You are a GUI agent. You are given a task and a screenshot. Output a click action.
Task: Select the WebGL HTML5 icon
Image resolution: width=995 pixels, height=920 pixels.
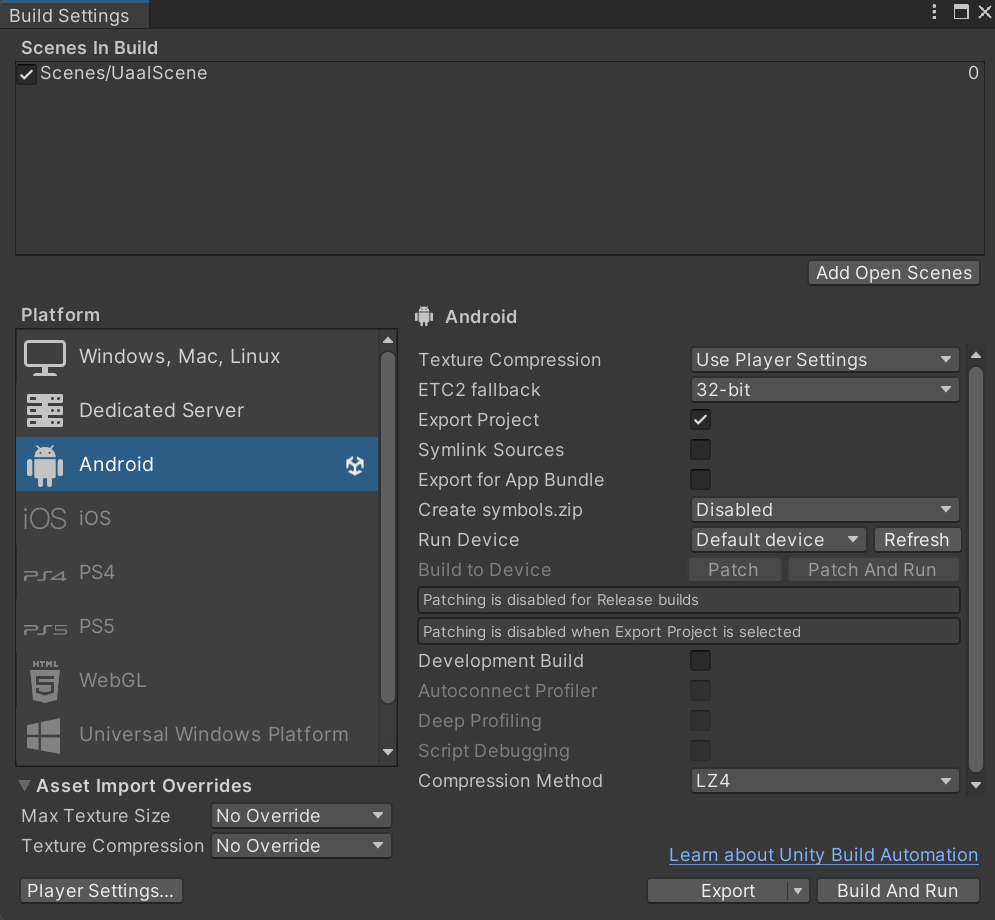44,681
